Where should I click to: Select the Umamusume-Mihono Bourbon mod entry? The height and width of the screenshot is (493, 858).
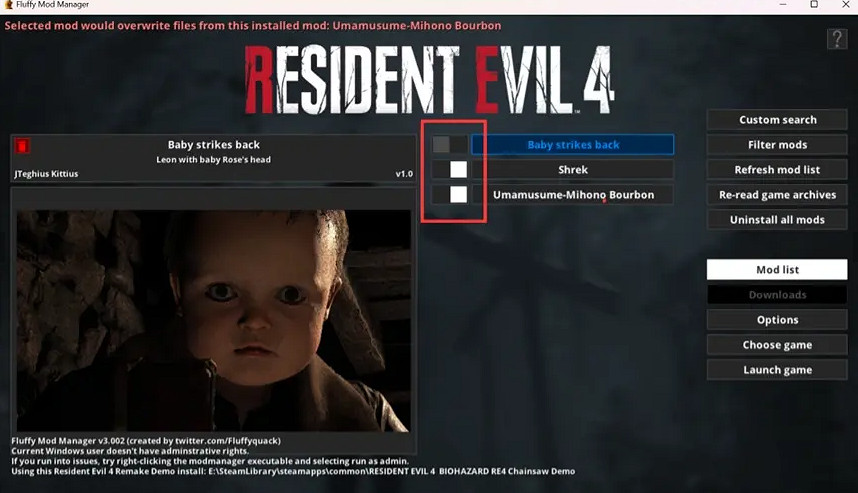[572, 195]
